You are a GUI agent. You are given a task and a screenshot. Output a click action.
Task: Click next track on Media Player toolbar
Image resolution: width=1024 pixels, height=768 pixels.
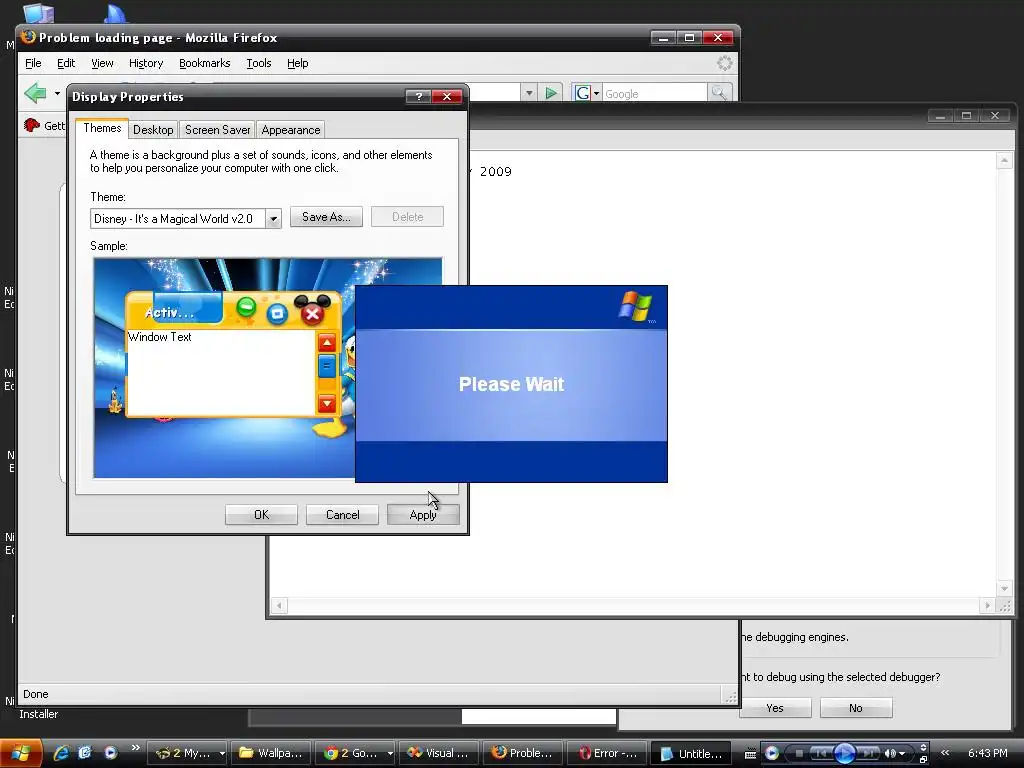tap(867, 754)
